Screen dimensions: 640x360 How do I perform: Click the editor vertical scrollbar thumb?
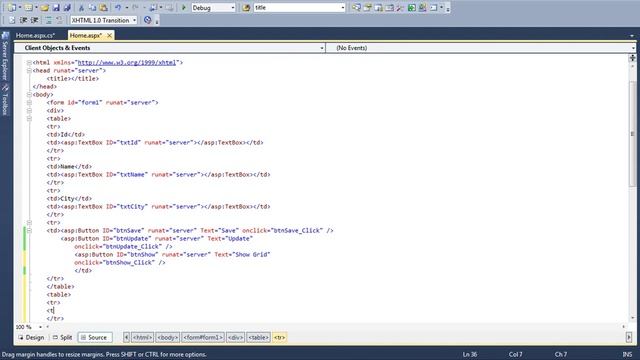(633, 134)
